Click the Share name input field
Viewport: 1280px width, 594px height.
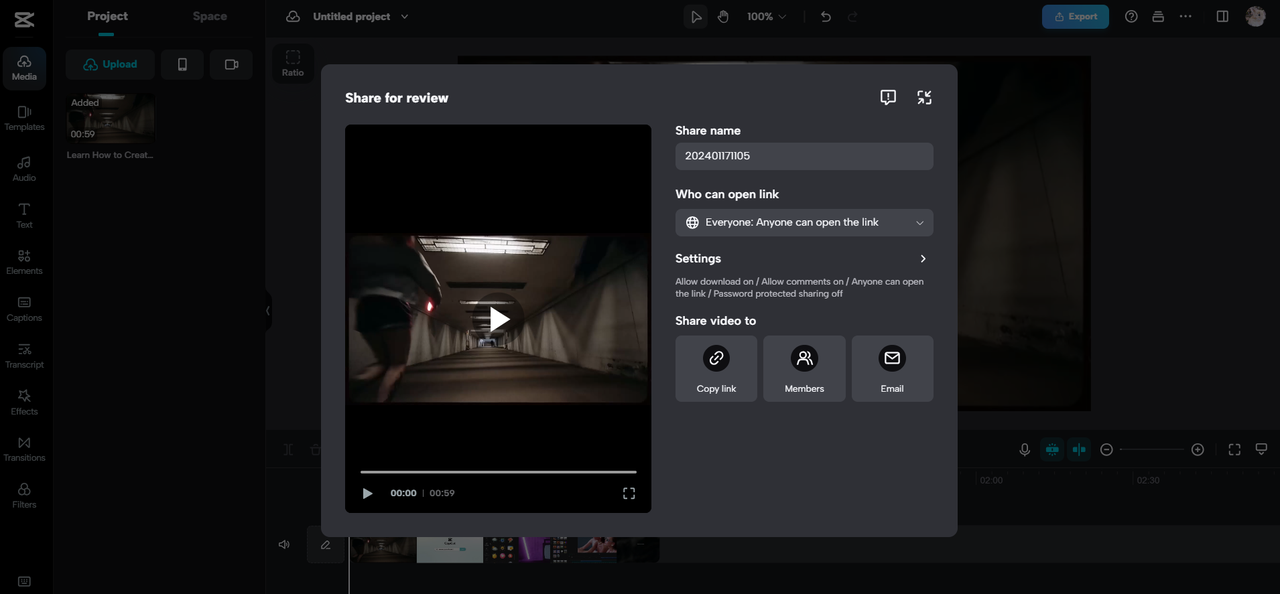(804, 156)
